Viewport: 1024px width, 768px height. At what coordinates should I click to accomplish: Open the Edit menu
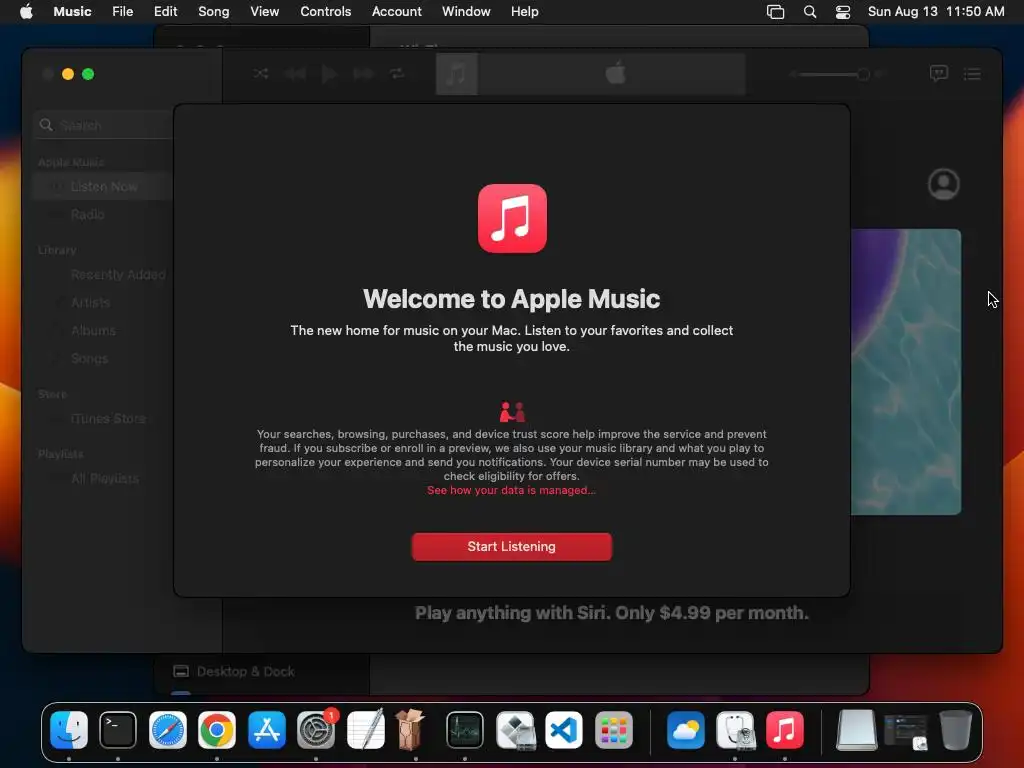[x=165, y=12]
